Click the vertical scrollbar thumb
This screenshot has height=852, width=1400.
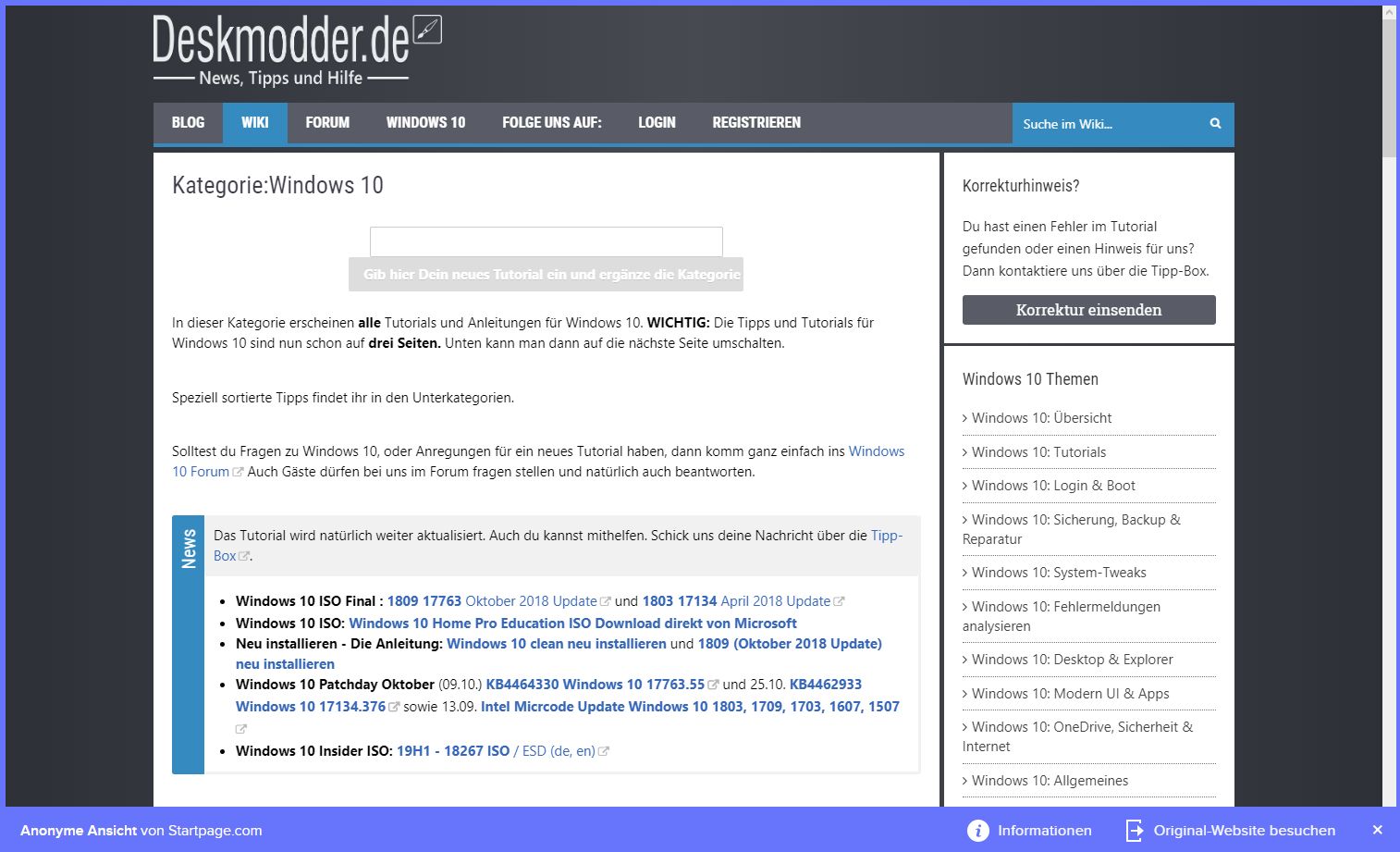click(x=1389, y=88)
